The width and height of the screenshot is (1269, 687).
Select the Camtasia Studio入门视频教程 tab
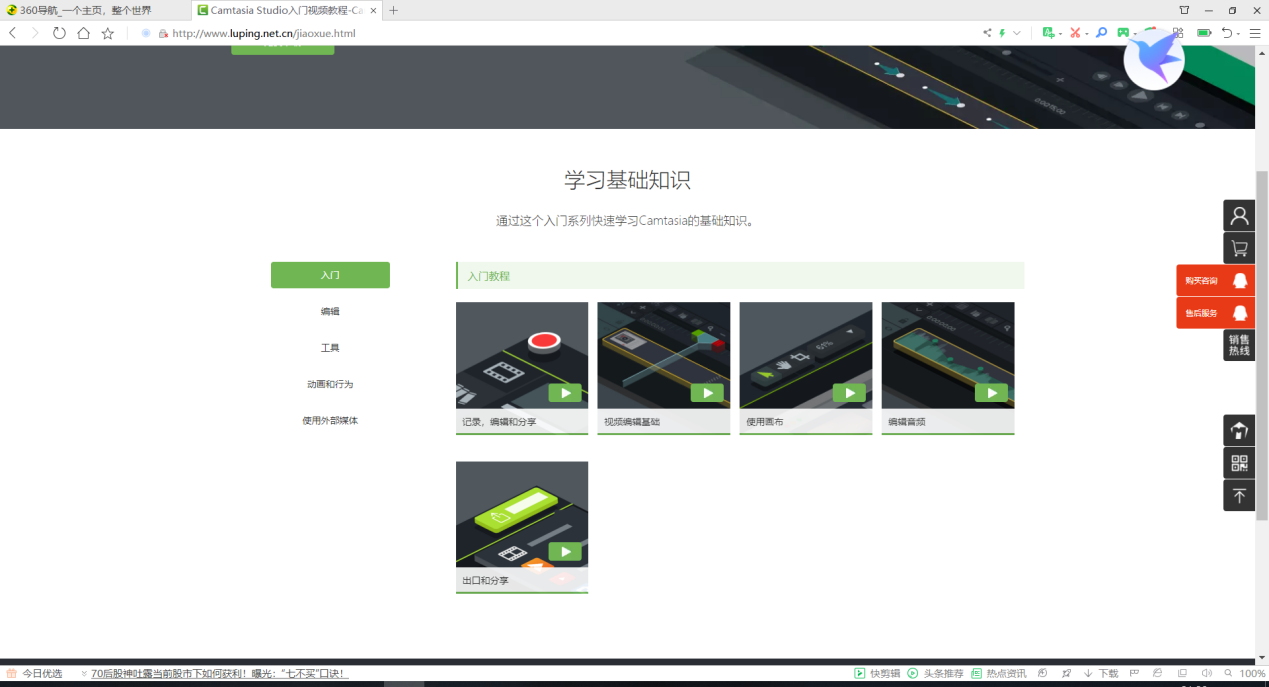287,10
